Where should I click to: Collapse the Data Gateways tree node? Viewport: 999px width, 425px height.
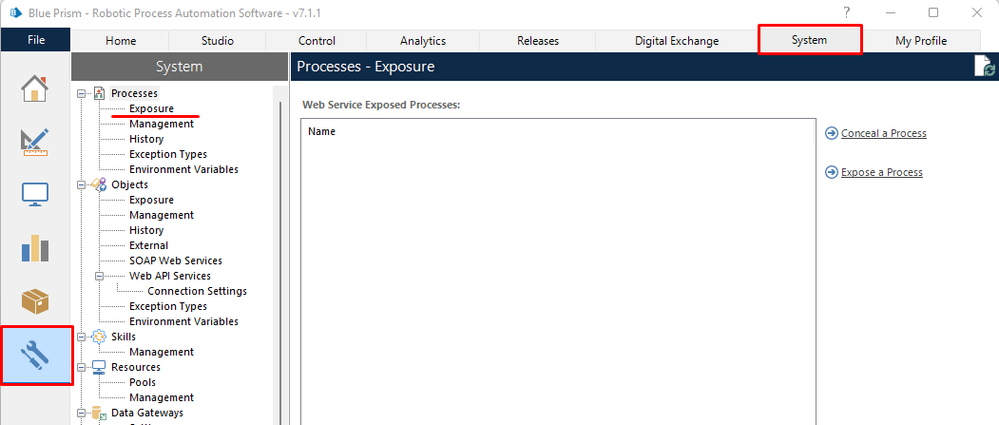click(x=81, y=413)
